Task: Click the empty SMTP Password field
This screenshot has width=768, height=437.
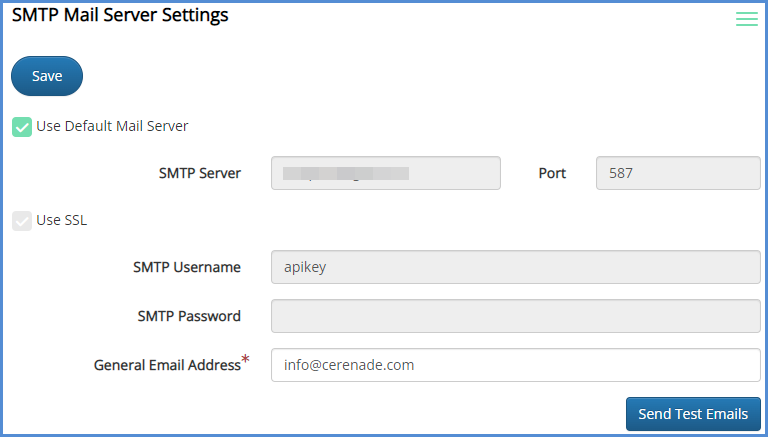Action: click(x=515, y=316)
